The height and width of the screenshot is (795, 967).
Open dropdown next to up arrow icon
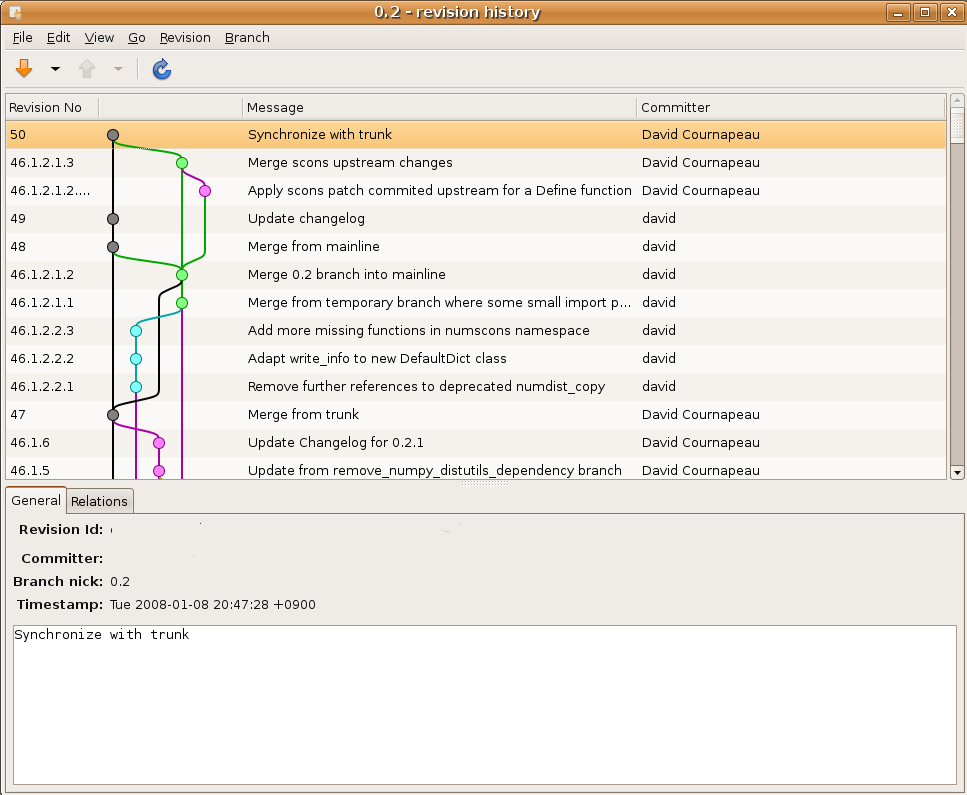(x=118, y=69)
